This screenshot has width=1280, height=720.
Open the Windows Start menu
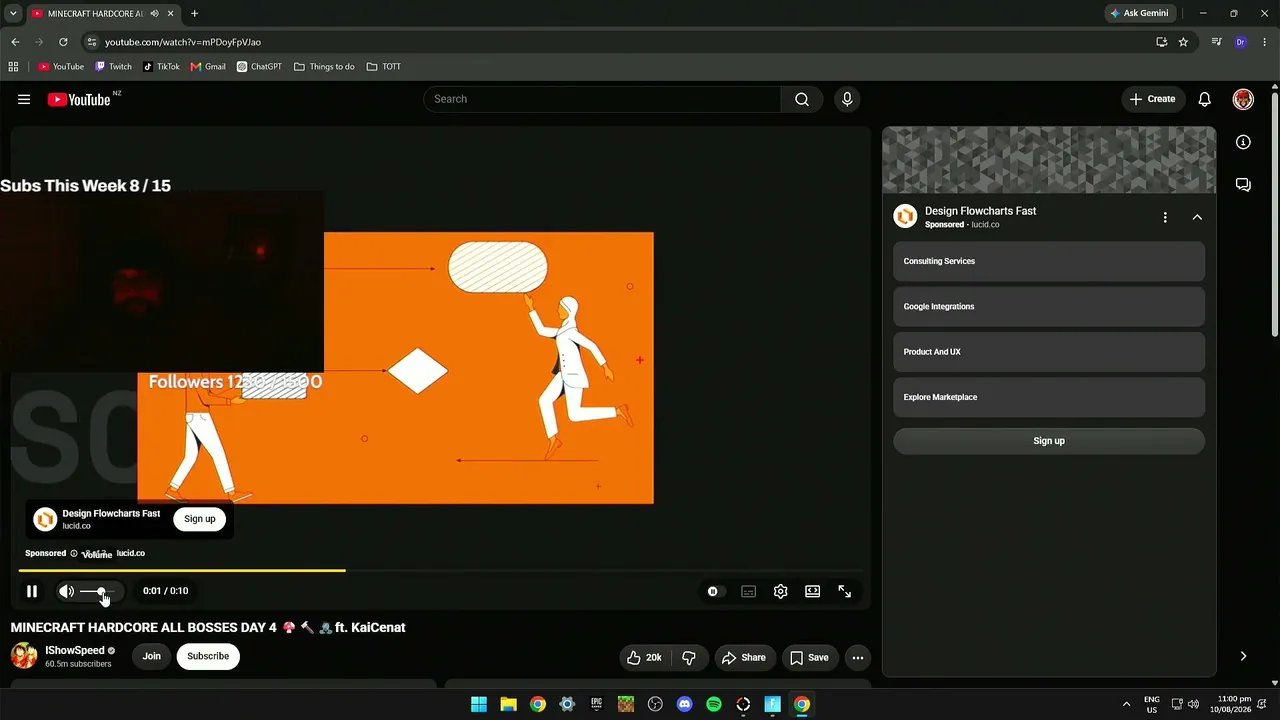(x=479, y=704)
